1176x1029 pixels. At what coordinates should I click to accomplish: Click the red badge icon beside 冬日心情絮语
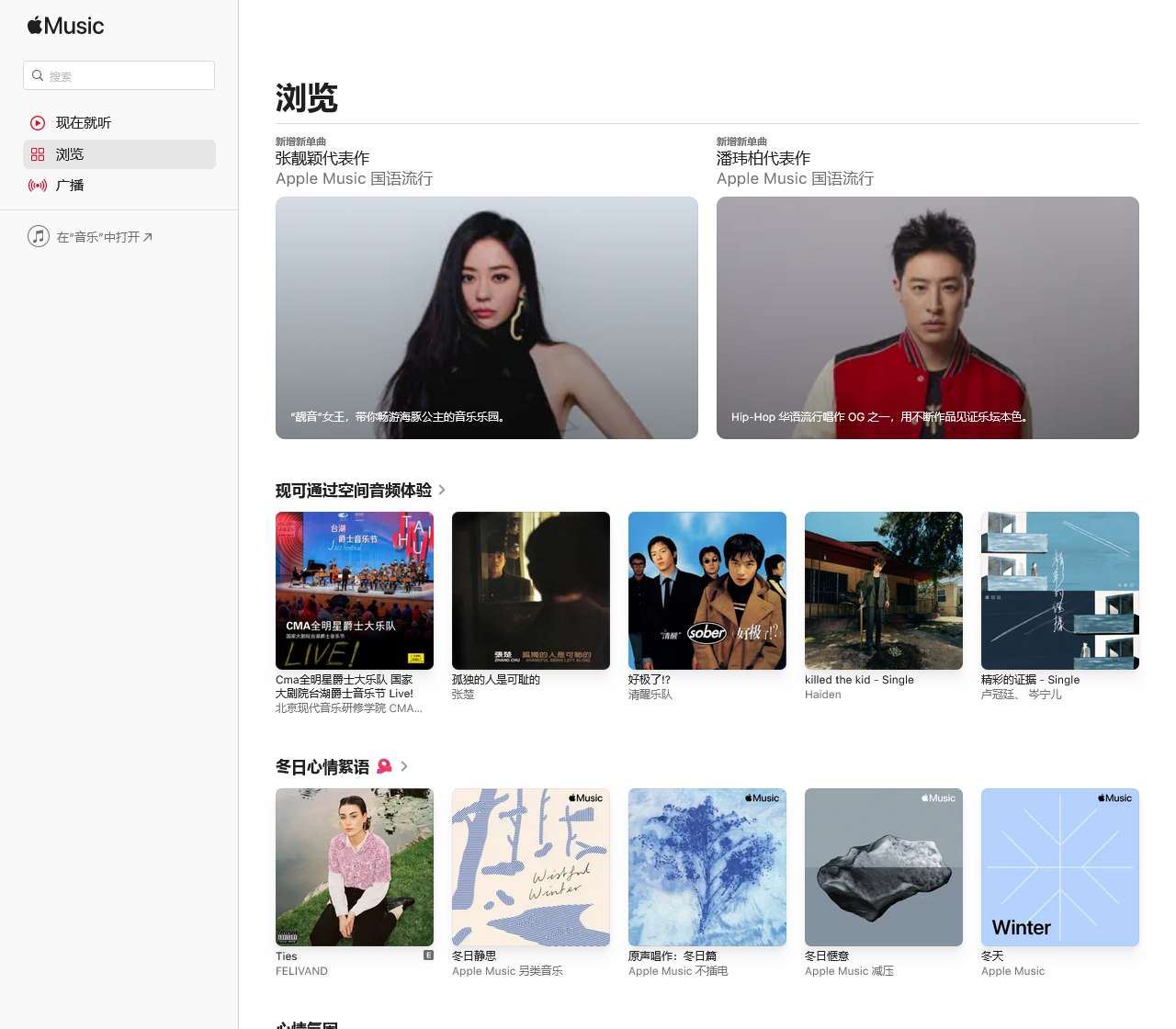click(x=384, y=766)
